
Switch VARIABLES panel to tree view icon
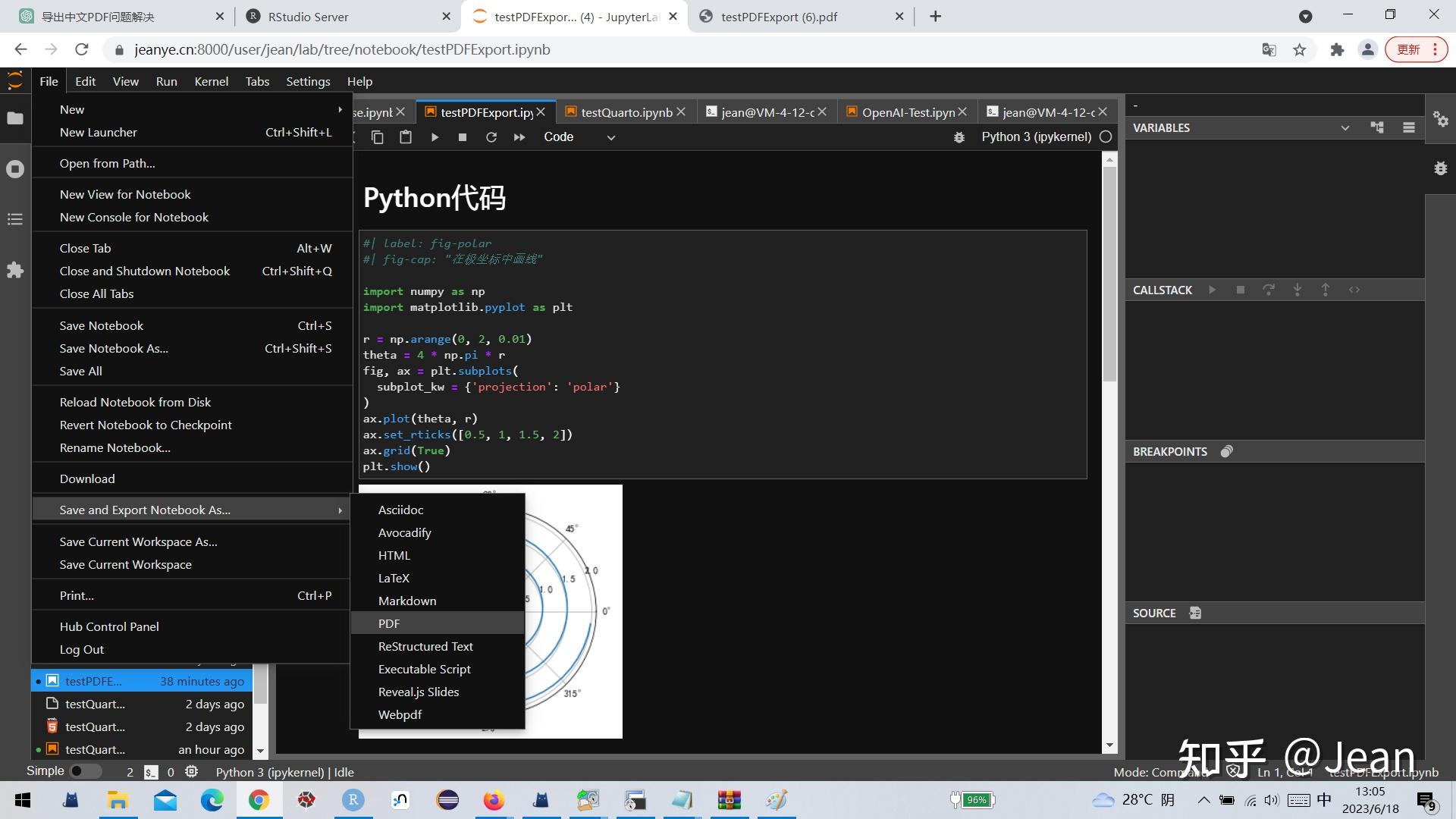pos(1377,127)
